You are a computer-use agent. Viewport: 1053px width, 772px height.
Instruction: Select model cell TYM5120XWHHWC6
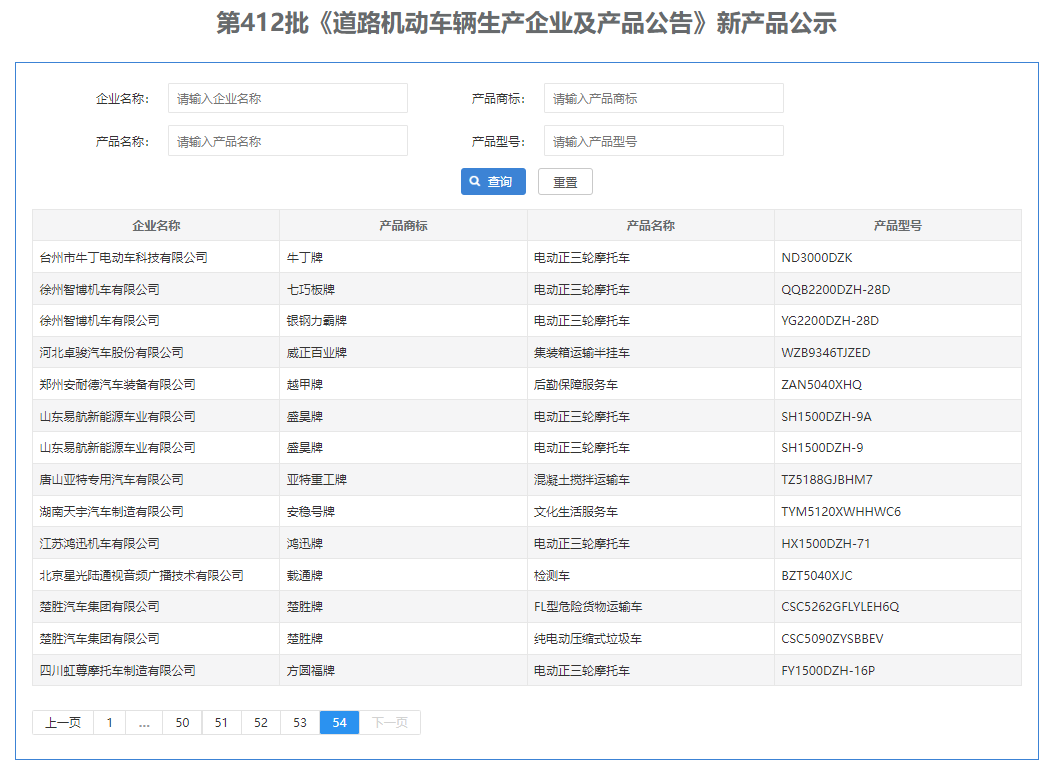coord(897,512)
